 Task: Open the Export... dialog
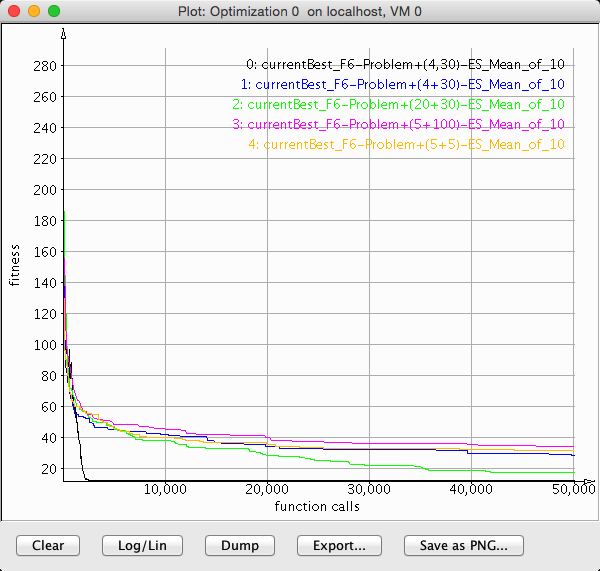pyautogui.click(x=338, y=545)
